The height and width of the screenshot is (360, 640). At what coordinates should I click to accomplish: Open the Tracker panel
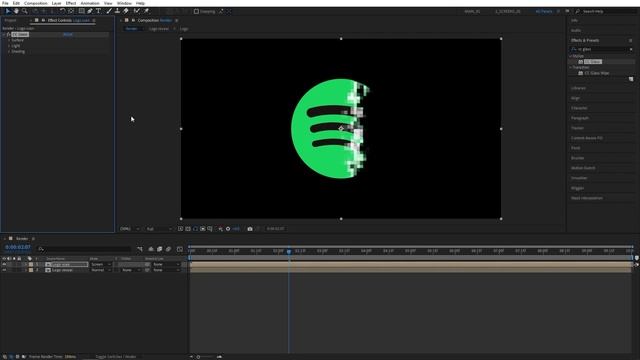[x=578, y=128]
